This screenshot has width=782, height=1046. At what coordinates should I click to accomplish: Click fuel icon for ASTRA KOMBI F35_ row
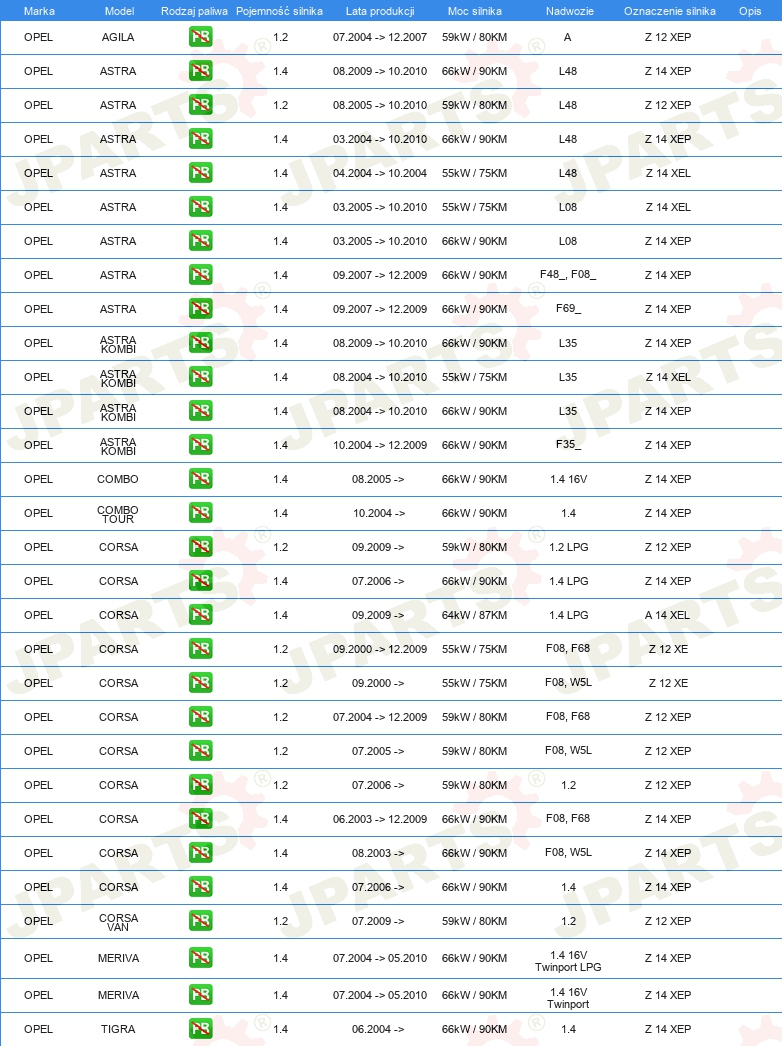coord(200,445)
